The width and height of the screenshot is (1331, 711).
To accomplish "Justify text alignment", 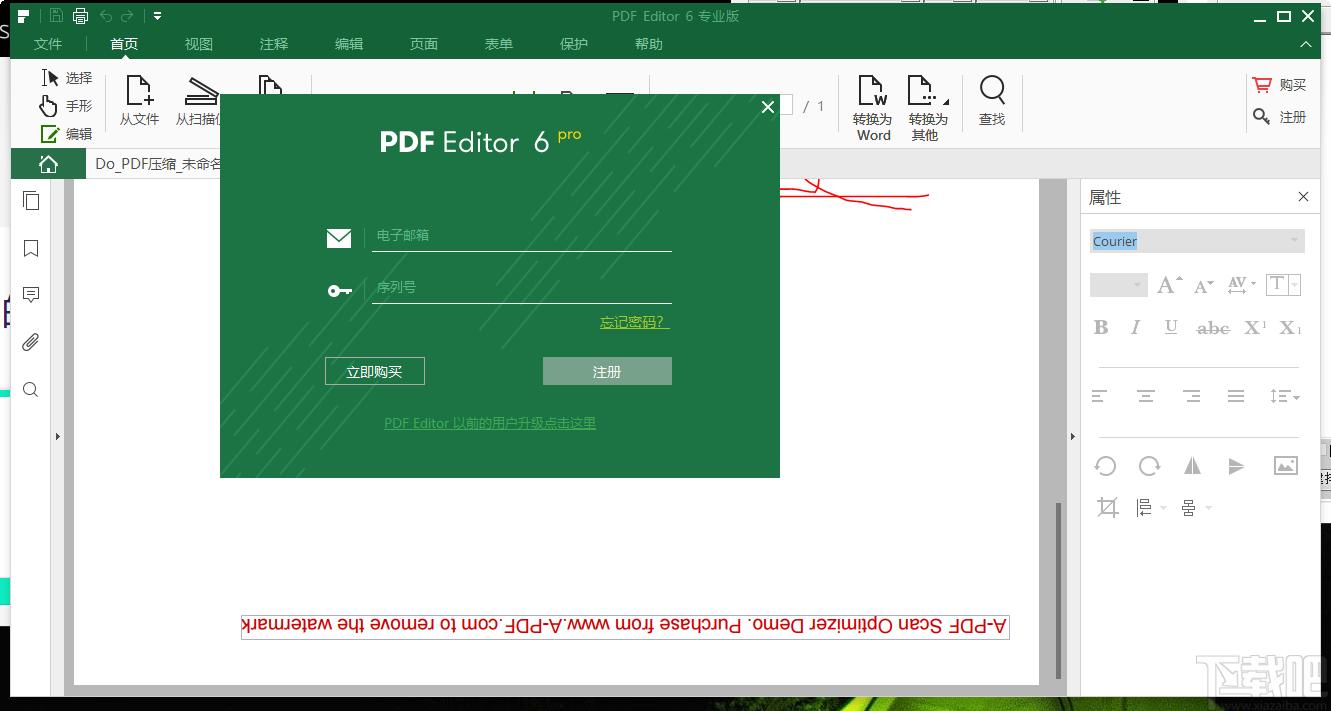I will 1236,397.
